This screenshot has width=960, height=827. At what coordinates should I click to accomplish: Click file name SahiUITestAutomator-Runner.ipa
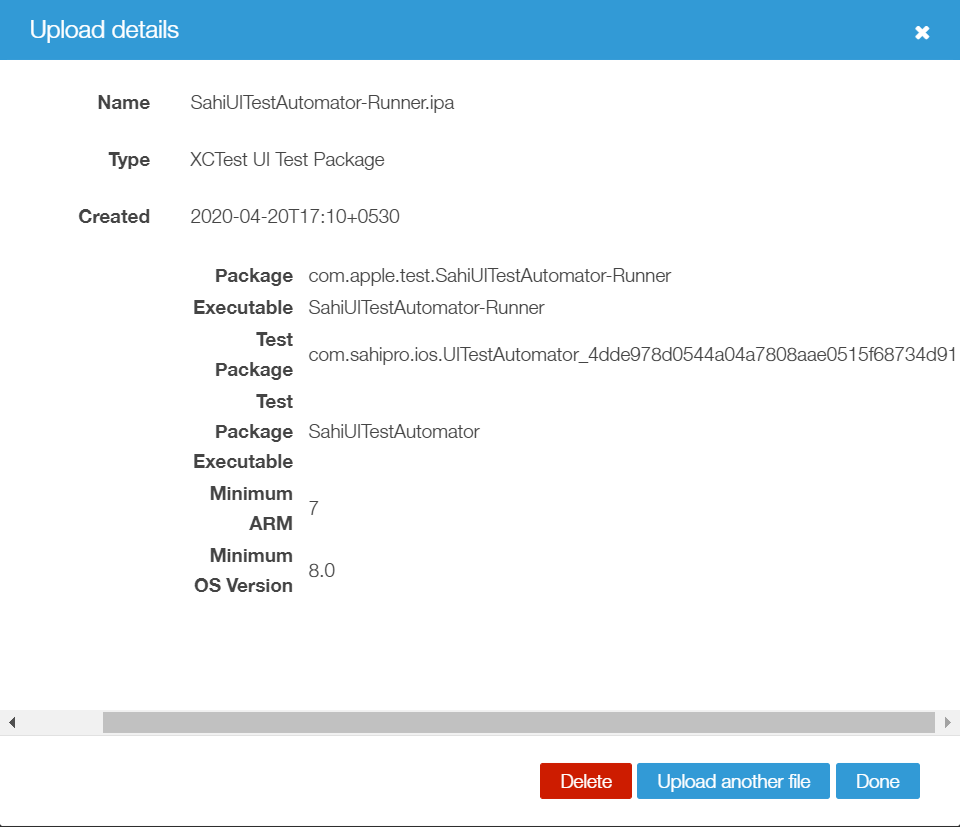pos(322,103)
